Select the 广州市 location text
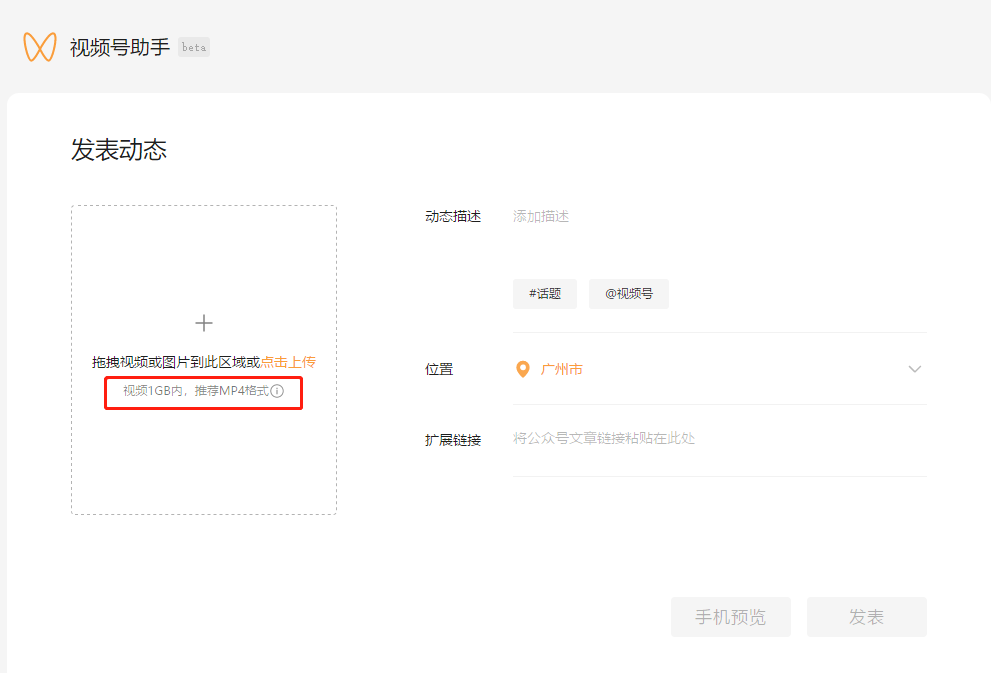 point(562,369)
